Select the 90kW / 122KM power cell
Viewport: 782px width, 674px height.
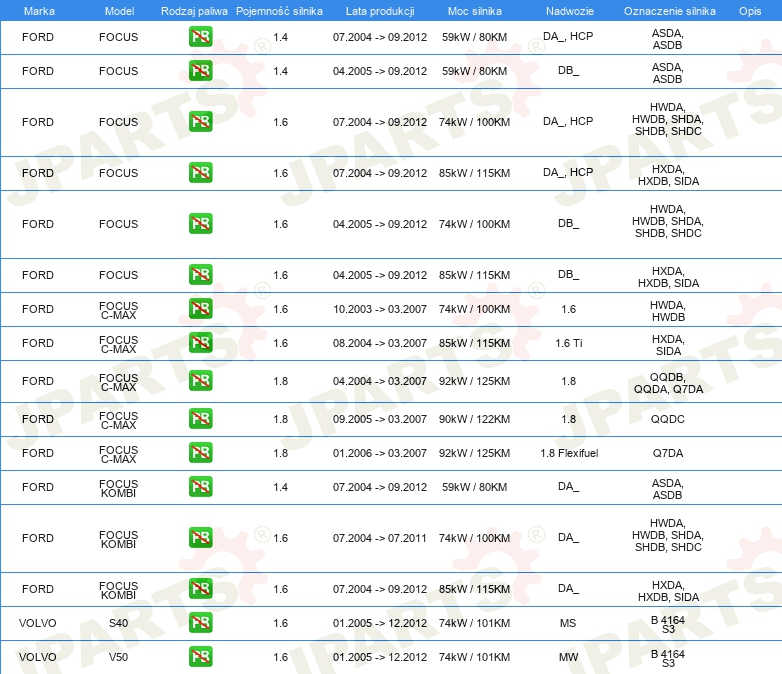[x=474, y=419]
